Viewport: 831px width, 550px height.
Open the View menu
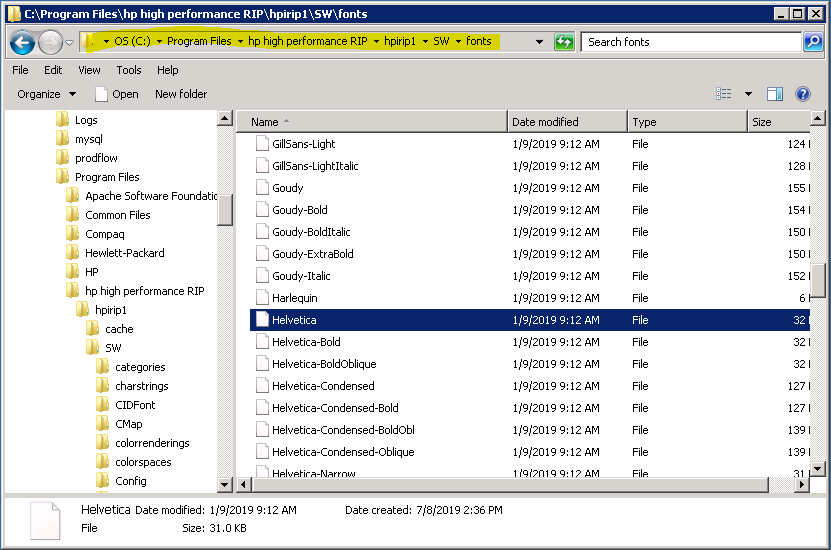coord(89,70)
